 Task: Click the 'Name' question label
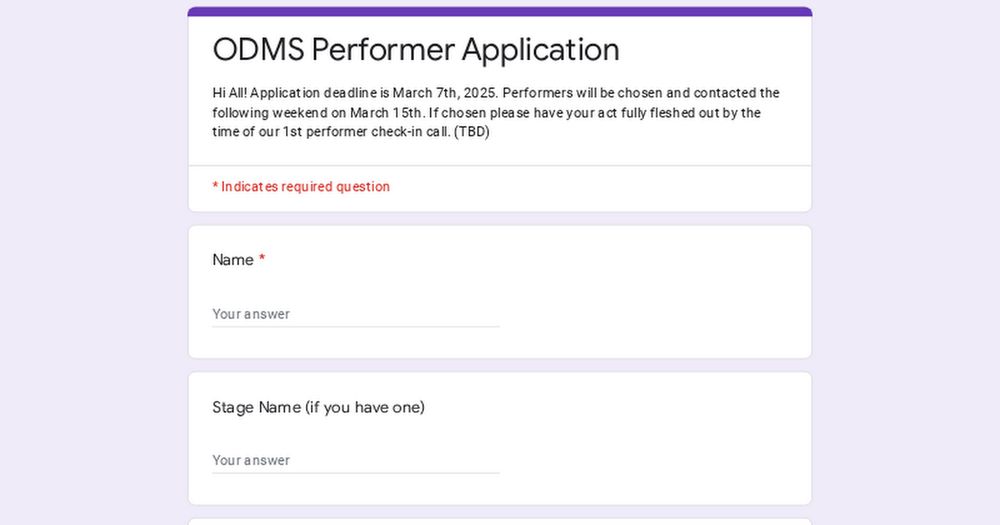point(233,260)
